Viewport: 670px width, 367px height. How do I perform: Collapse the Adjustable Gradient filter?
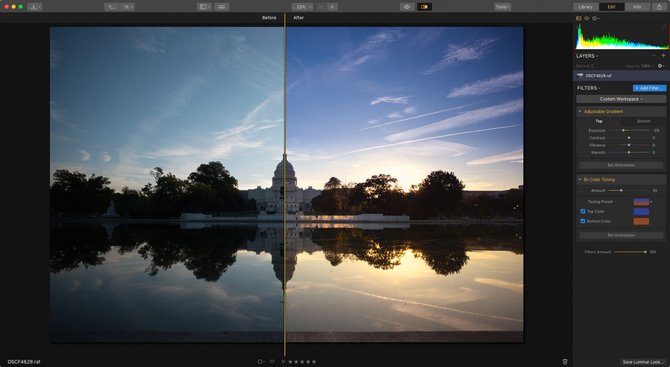[580, 112]
